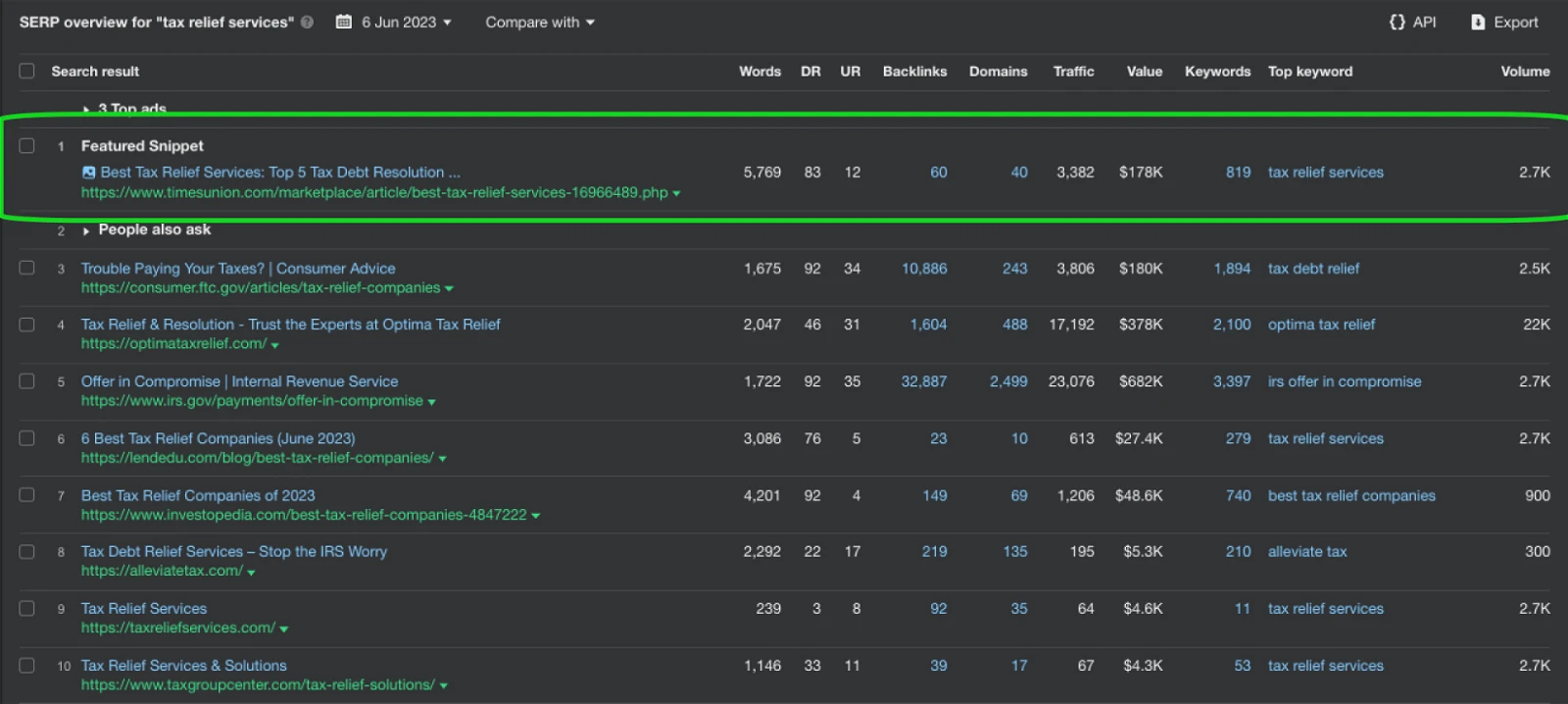Screen dimensions: 1568x704
Task: Click value $682K in IRS row
Action: (x=1141, y=381)
